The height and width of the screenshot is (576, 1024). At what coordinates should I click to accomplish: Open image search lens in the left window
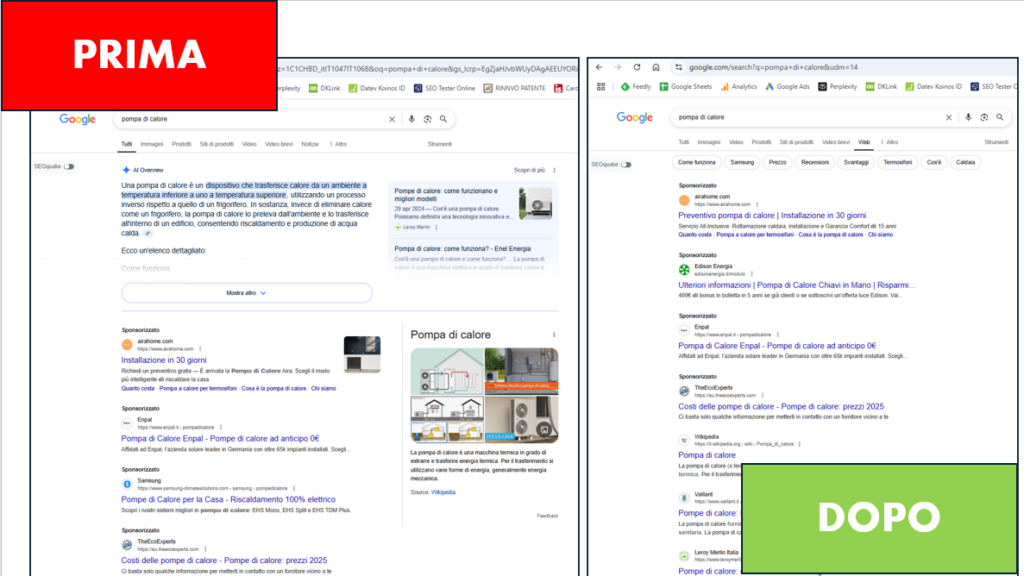click(428, 120)
